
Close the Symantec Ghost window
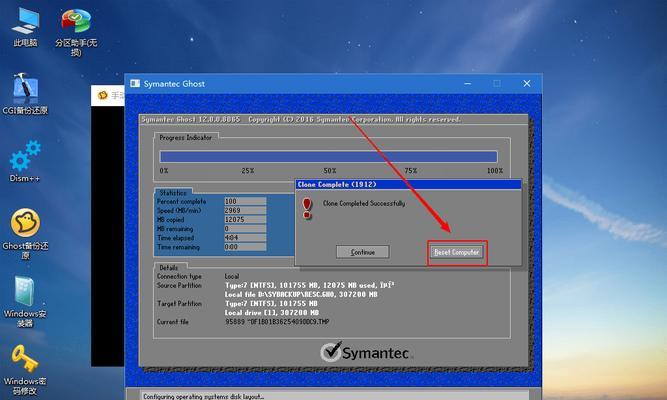click(x=527, y=83)
